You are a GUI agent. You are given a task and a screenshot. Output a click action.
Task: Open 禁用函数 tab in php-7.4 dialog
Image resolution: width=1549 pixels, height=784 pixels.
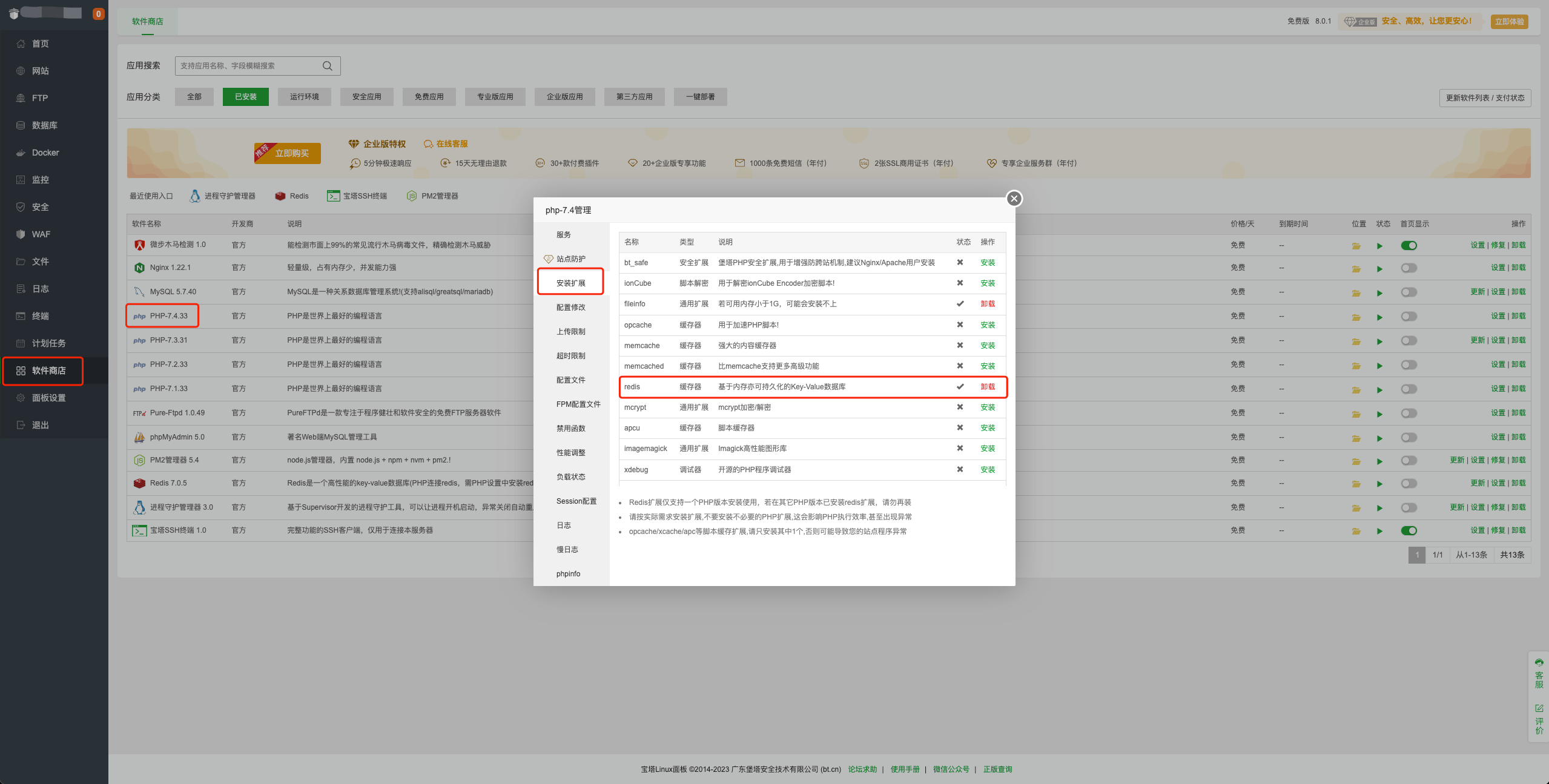click(x=570, y=429)
